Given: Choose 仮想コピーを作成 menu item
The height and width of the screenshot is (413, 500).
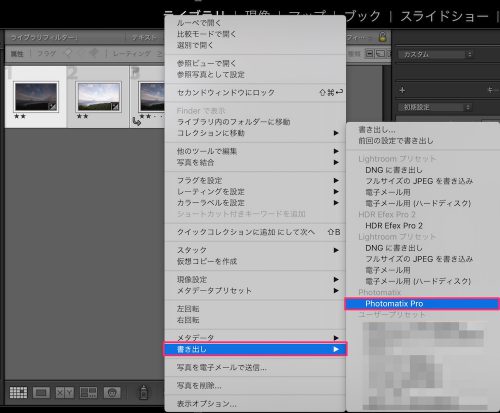Looking at the screenshot, I should (255, 261).
